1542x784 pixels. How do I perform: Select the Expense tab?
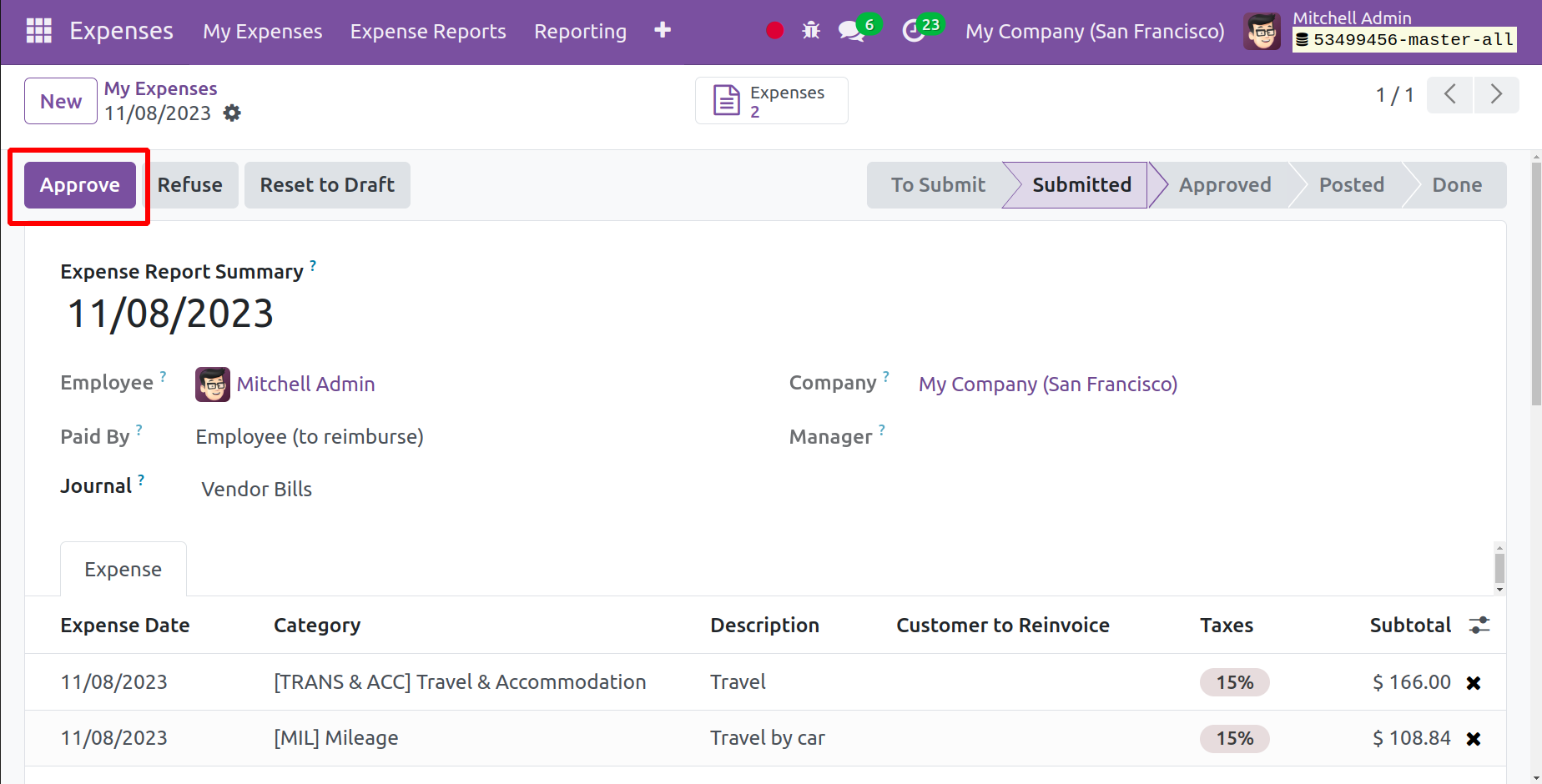123,570
